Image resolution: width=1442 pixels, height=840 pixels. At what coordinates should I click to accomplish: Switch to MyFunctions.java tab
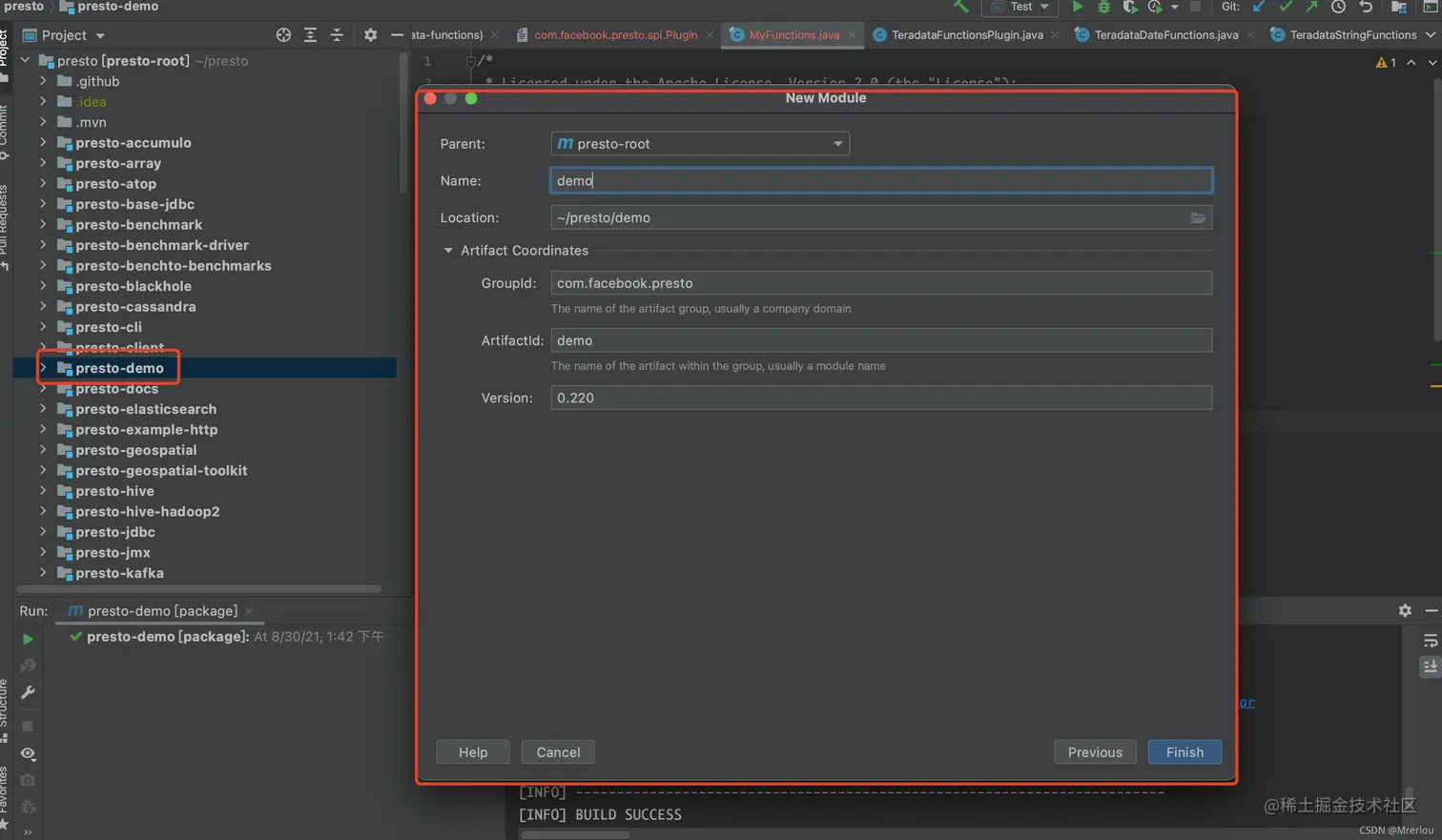coord(794,35)
